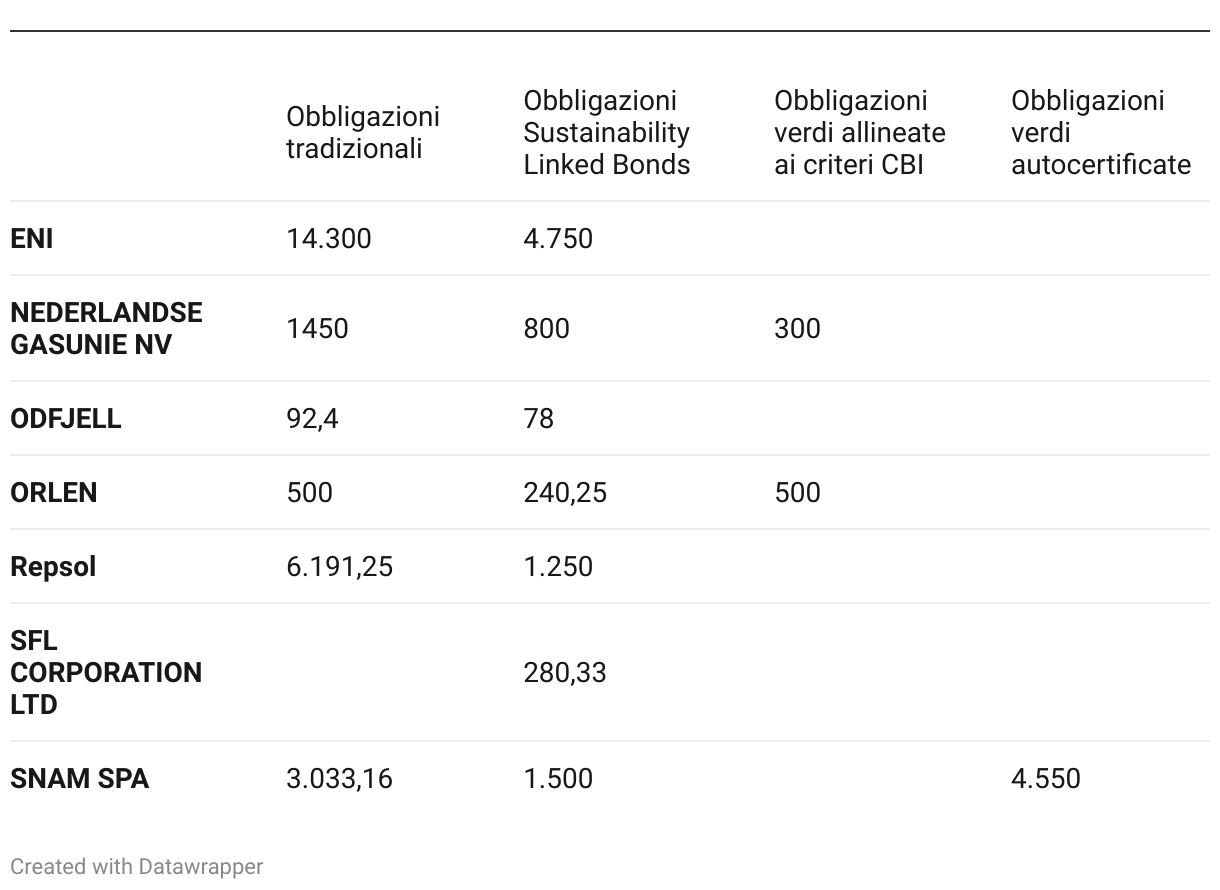Viewport: 1220px width, 890px height.
Task: Click the 4.550 value for SNAM SPA
Action: (x=1045, y=779)
